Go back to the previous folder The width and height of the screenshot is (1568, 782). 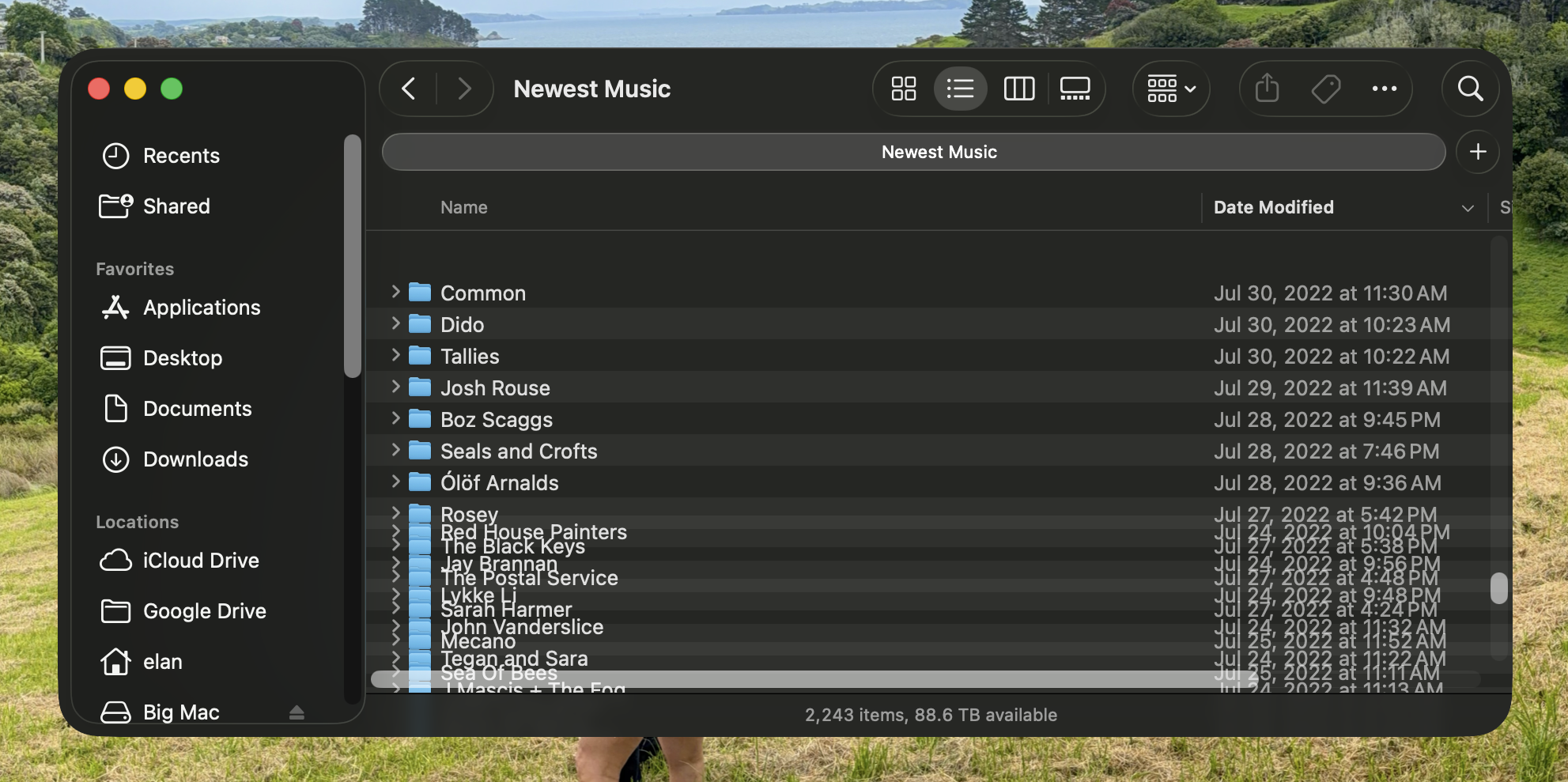[x=409, y=89]
